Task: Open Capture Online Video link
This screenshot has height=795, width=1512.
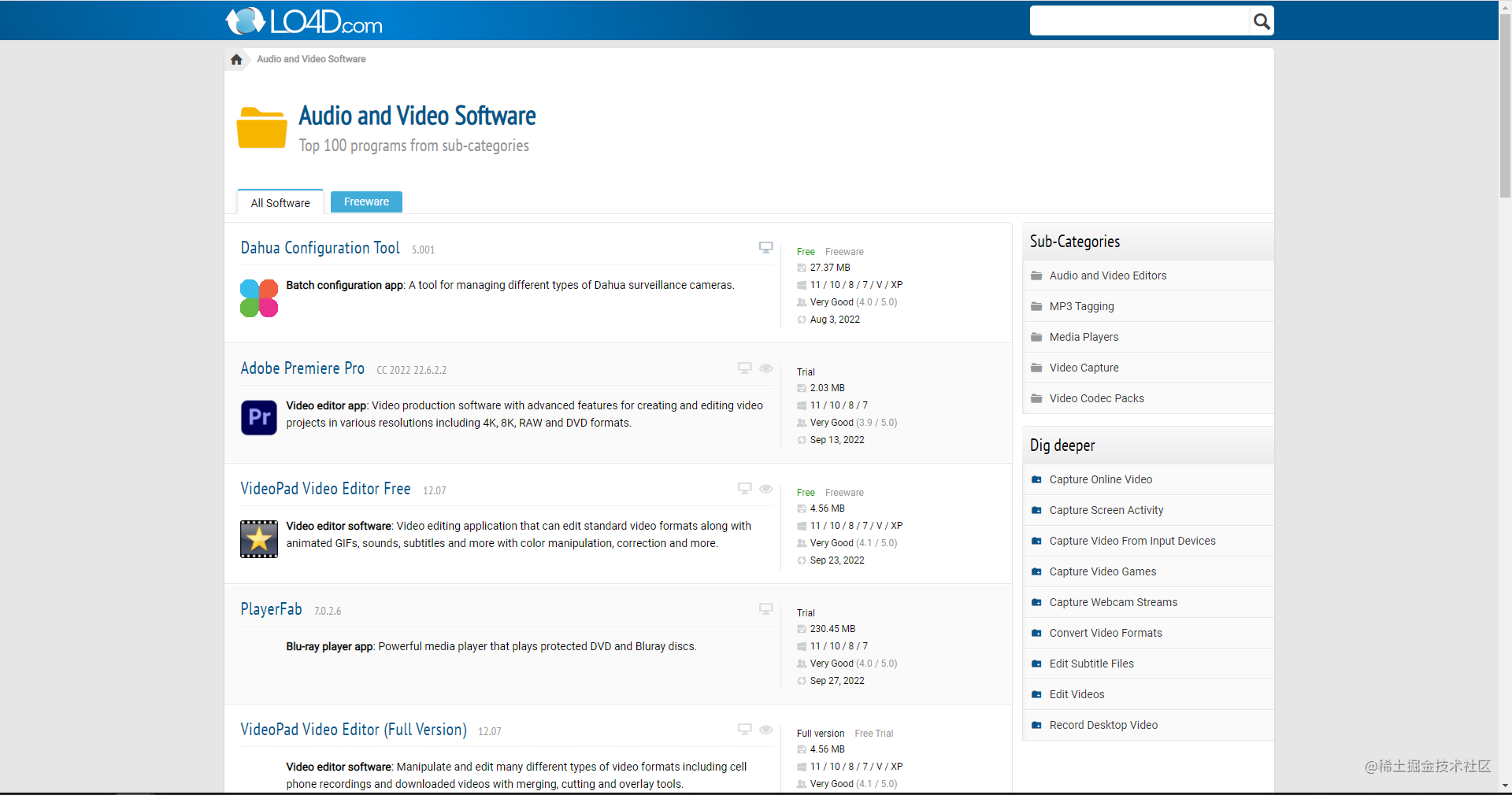Action: (x=1100, y=479)
